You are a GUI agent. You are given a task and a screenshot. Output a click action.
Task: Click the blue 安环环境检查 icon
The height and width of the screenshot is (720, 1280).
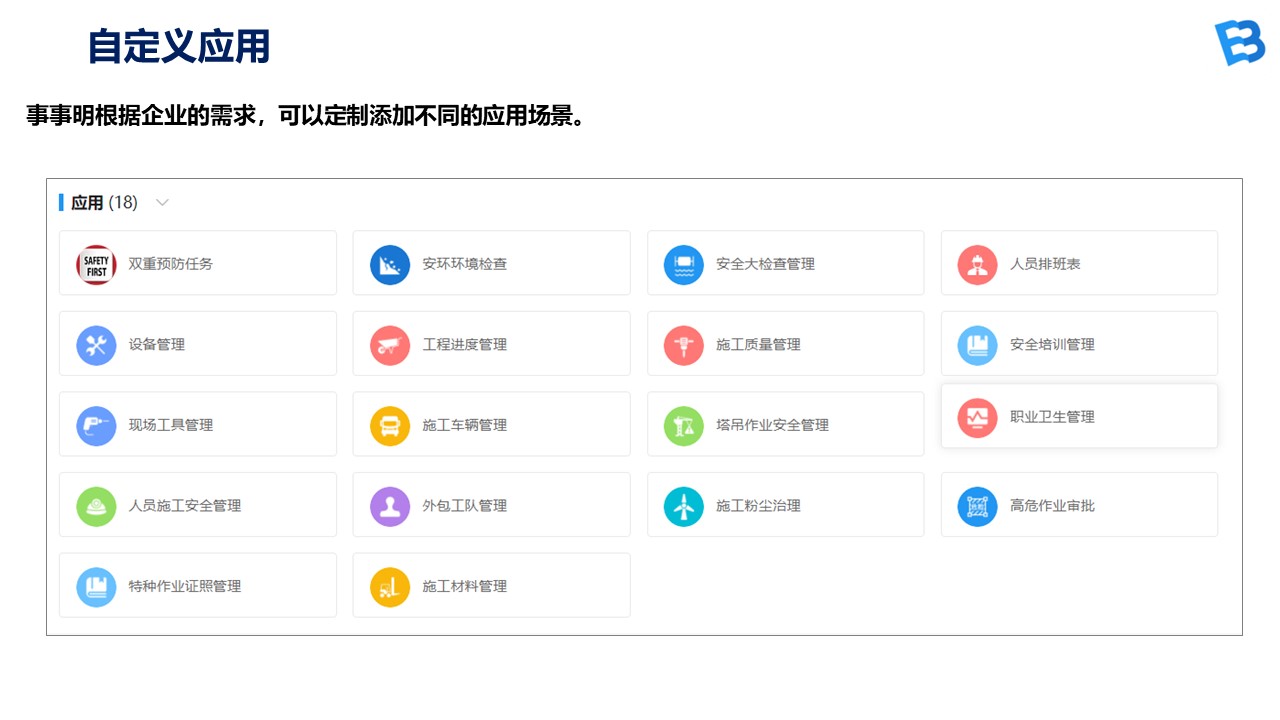tap(390, 265)
